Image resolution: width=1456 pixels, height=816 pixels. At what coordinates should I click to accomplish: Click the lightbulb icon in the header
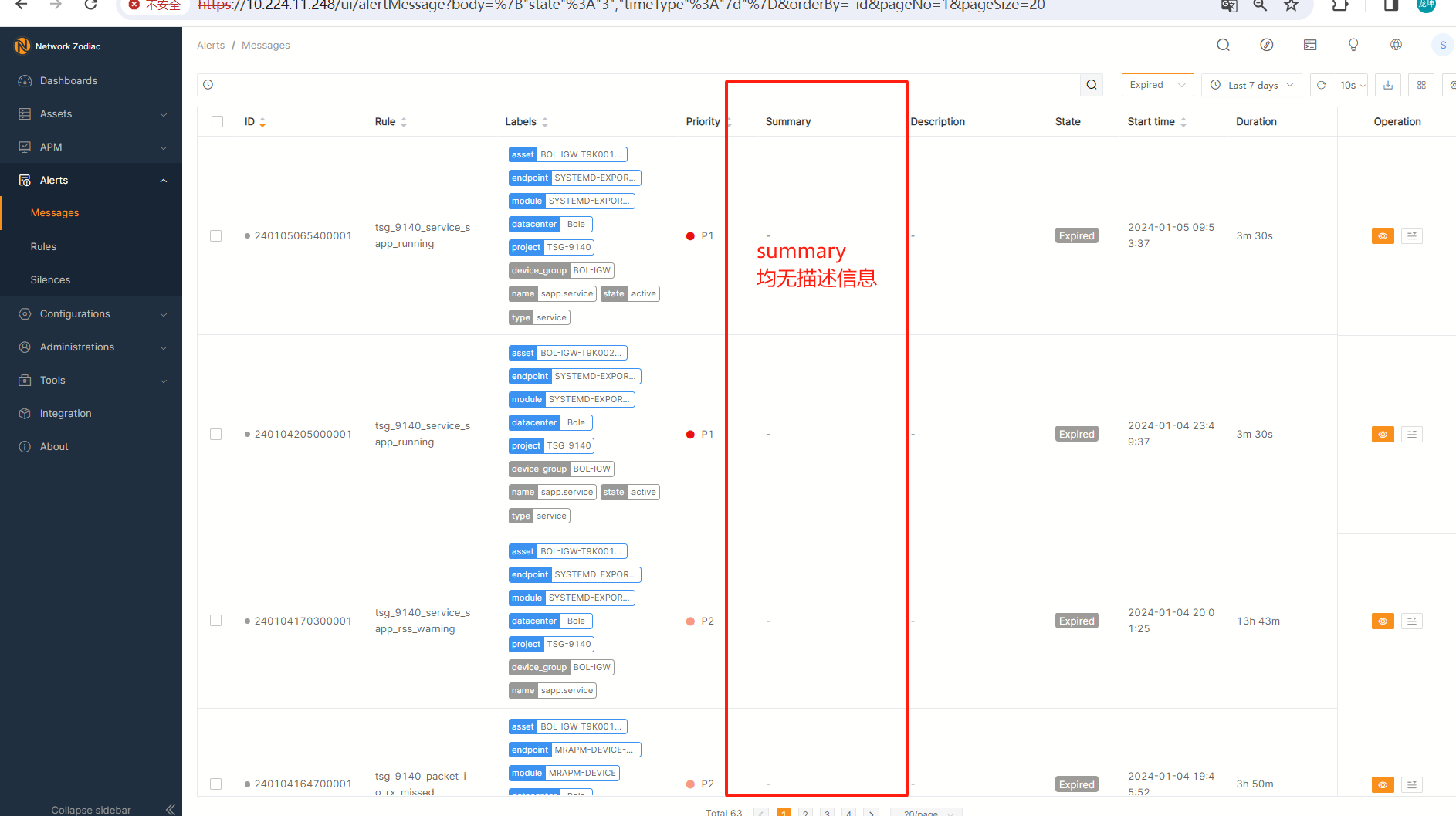point(1353,45)
